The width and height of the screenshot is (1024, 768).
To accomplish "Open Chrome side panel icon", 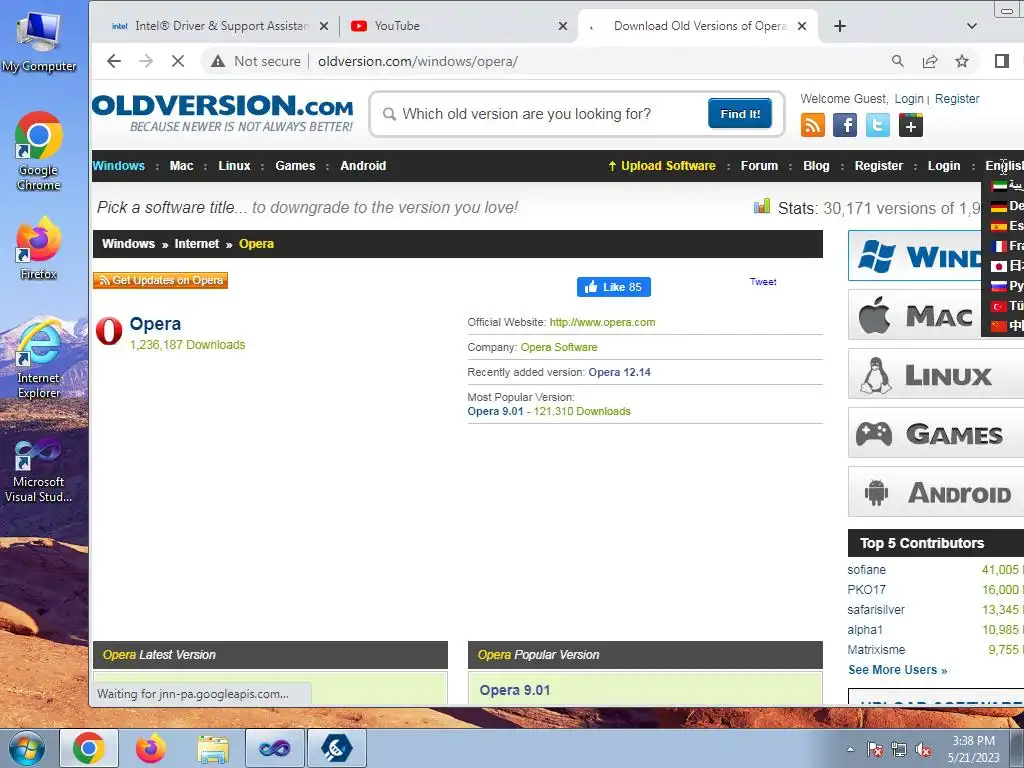I will pos(1002,61).
